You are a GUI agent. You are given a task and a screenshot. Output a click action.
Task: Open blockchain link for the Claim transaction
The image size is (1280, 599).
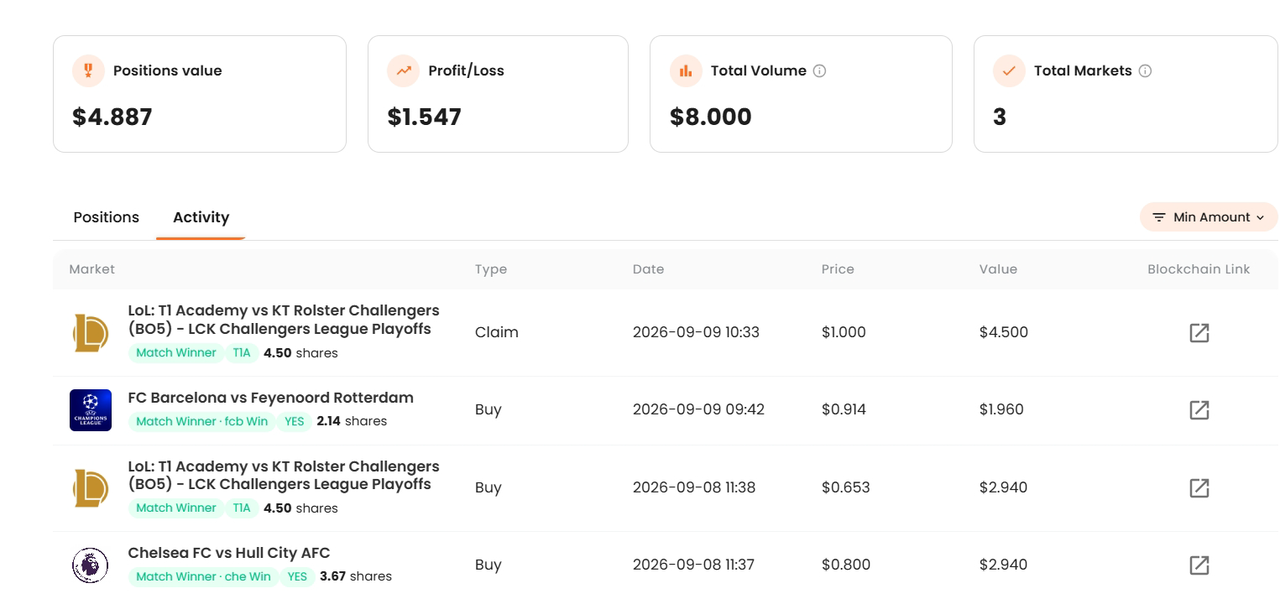coord(1199,333)
